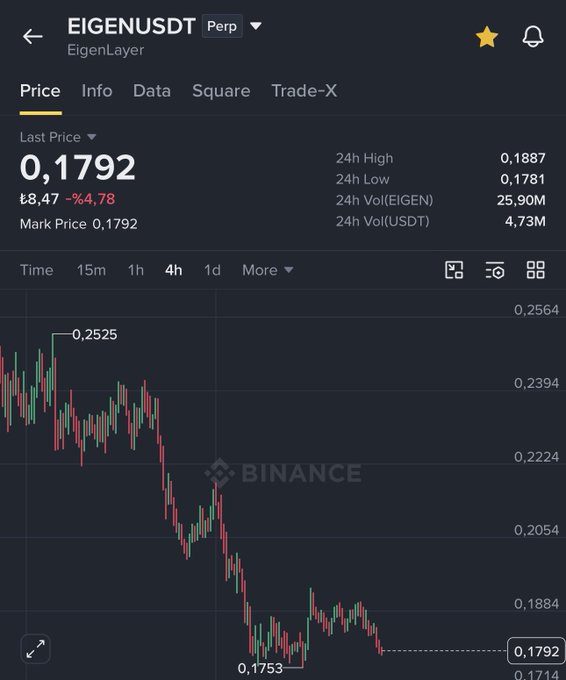Open the chart drawing tools icon
This screenshot has height=680, width=566.
(454, 270)
